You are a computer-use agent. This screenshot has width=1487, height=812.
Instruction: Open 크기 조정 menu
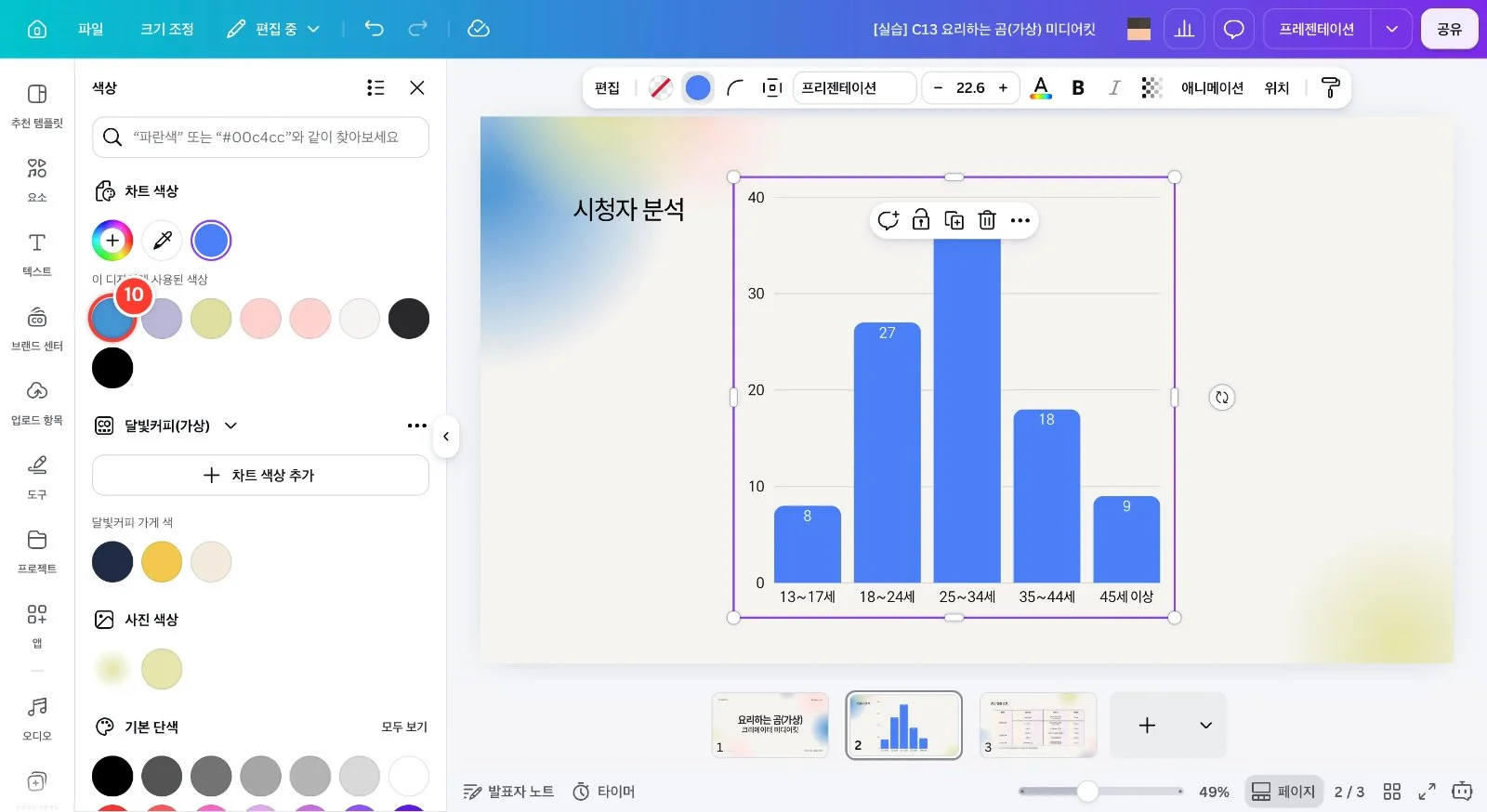[167, 29]
